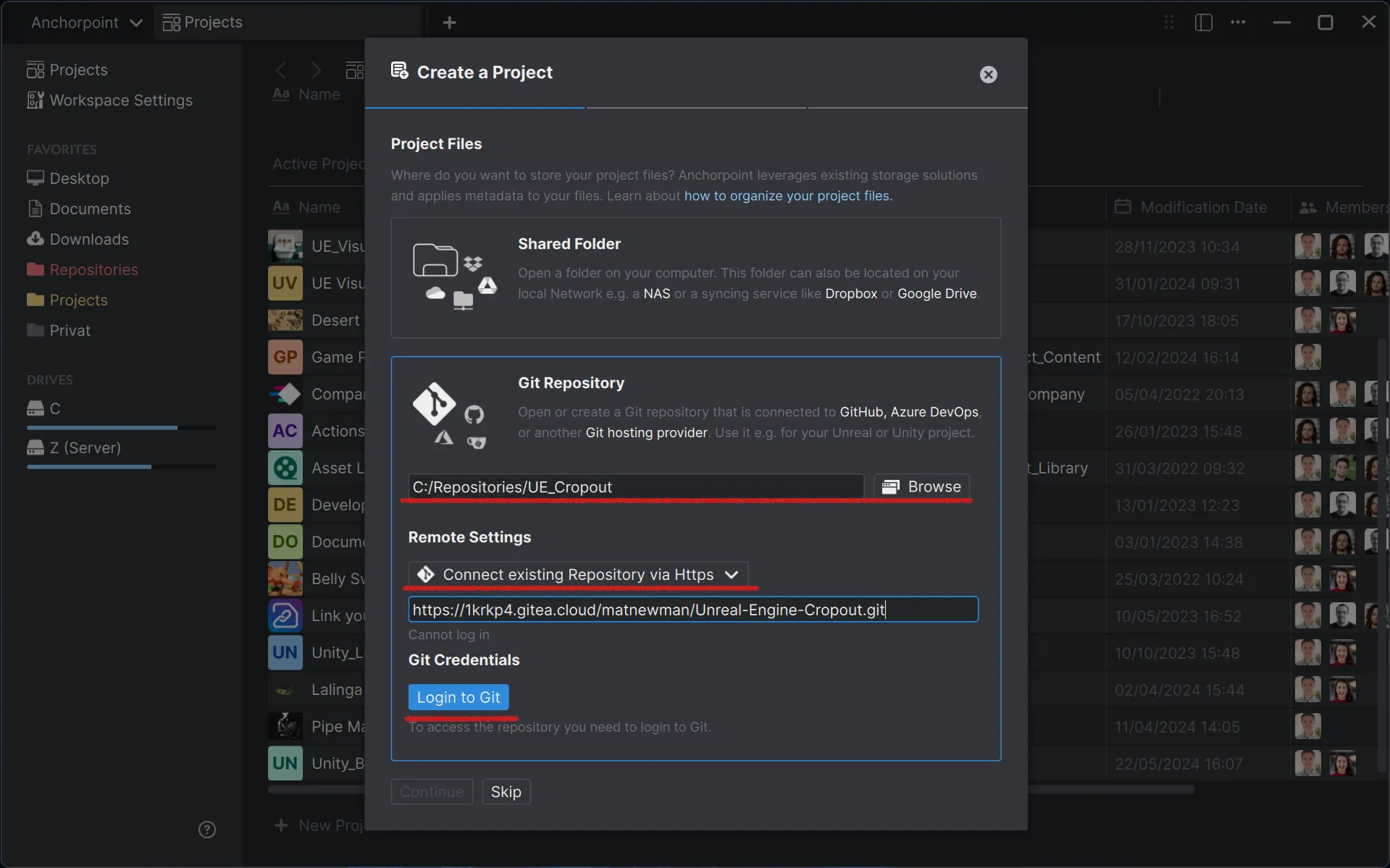Image resolution: width=1390 pixels, height=868 pixels.
Task: Click the C drive storage usage bar
Action: point(120,427)
